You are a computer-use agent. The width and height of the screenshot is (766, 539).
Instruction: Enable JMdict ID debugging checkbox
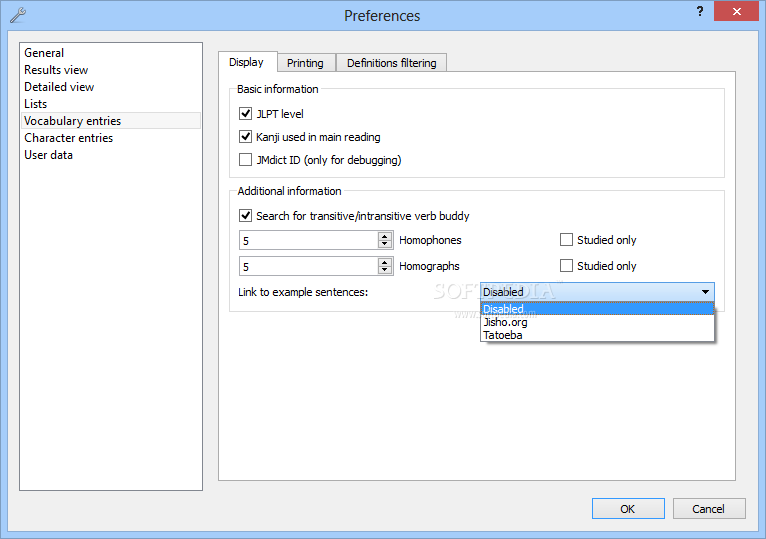pos(246,160)
